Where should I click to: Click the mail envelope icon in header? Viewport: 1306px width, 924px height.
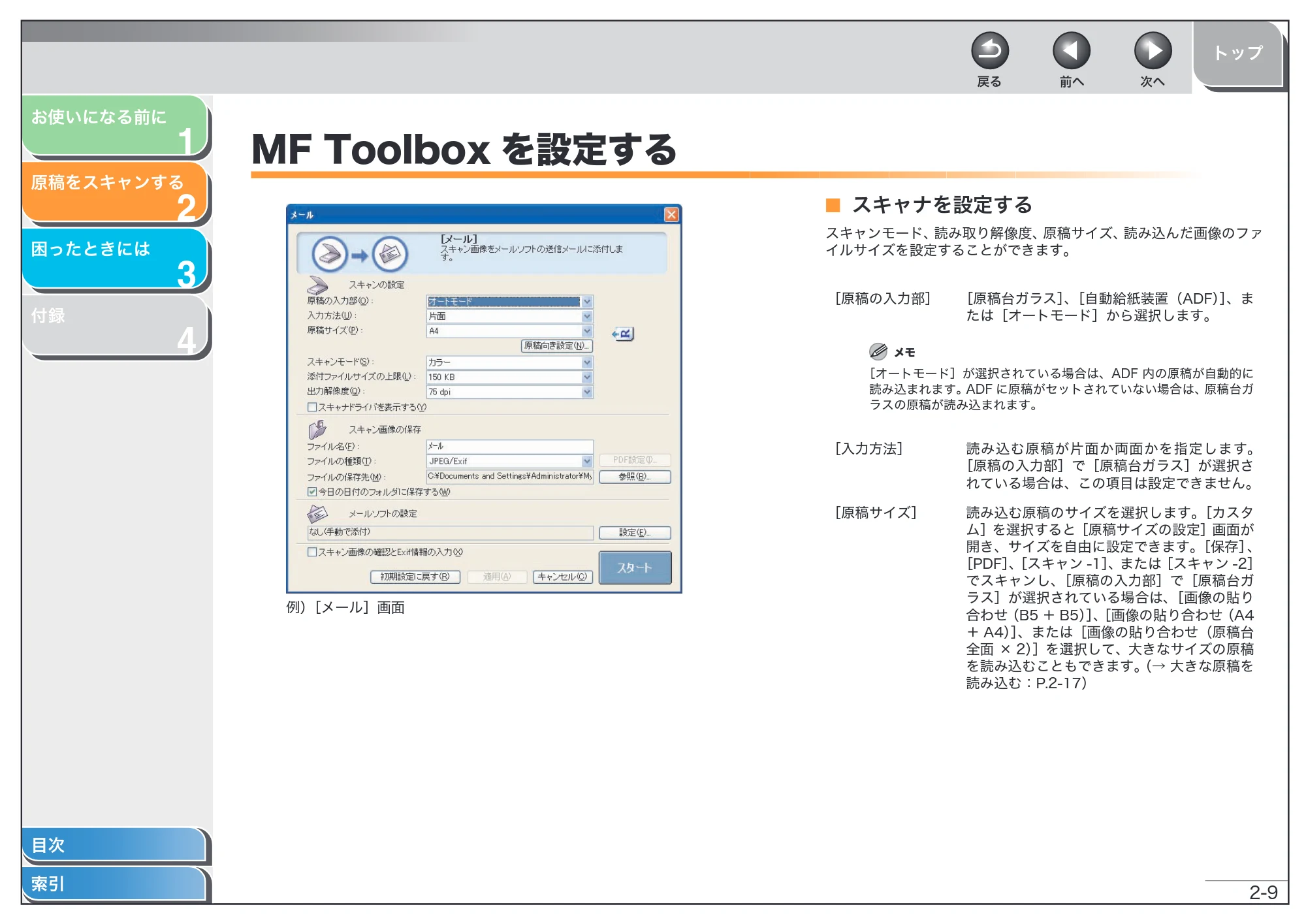coord(390,254)
